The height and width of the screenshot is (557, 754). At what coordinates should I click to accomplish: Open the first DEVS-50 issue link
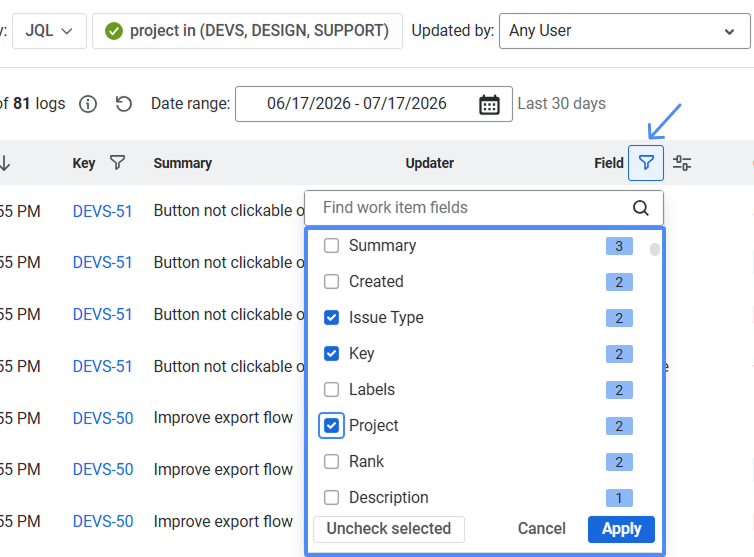(x=103, y=418)
